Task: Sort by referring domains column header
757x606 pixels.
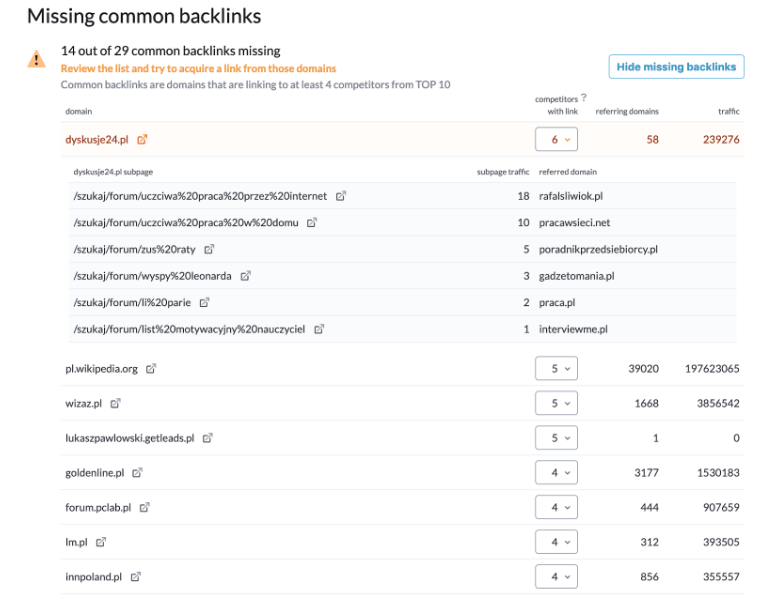Action: [627, 111]
